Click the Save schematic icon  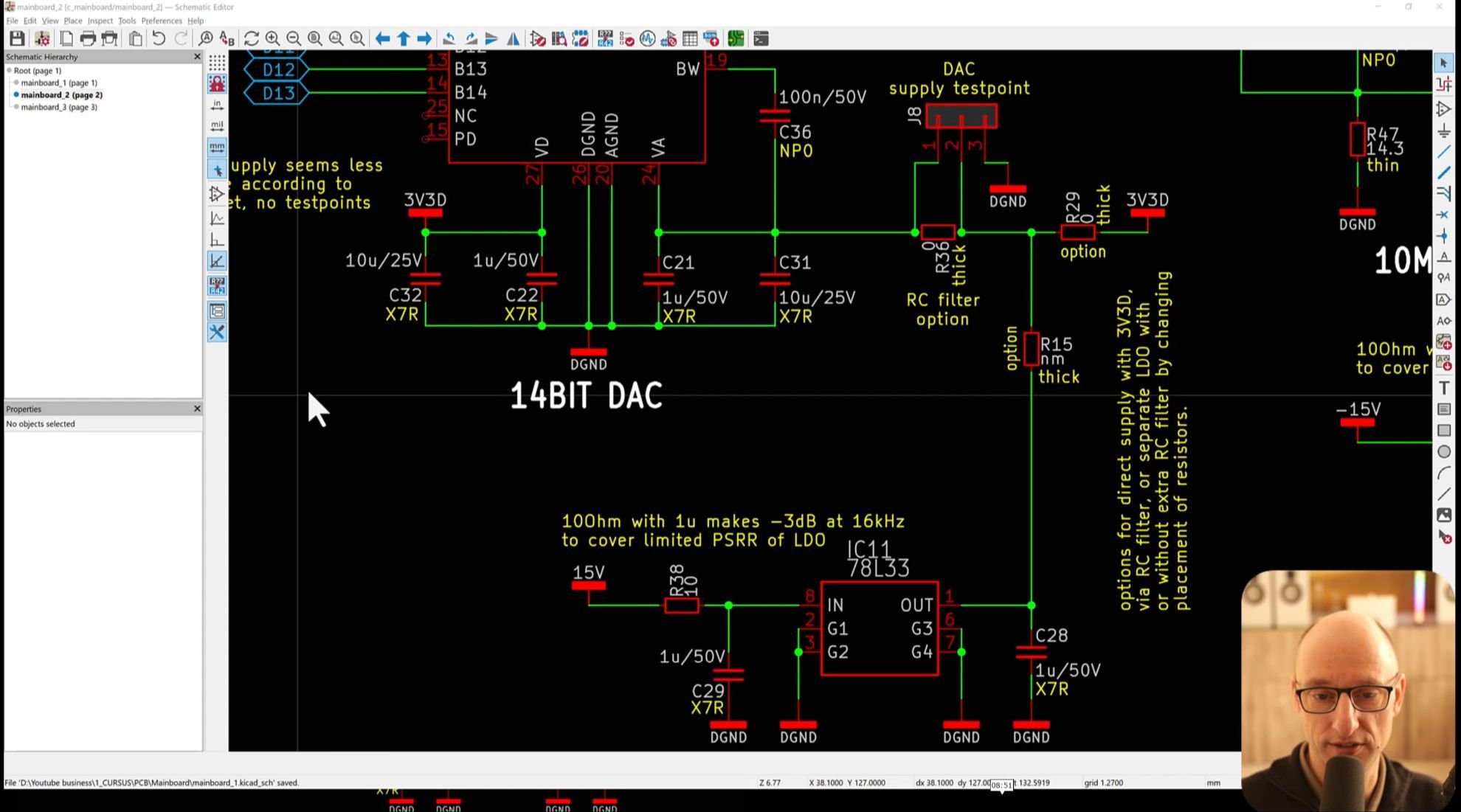click(x=16, y=38)
